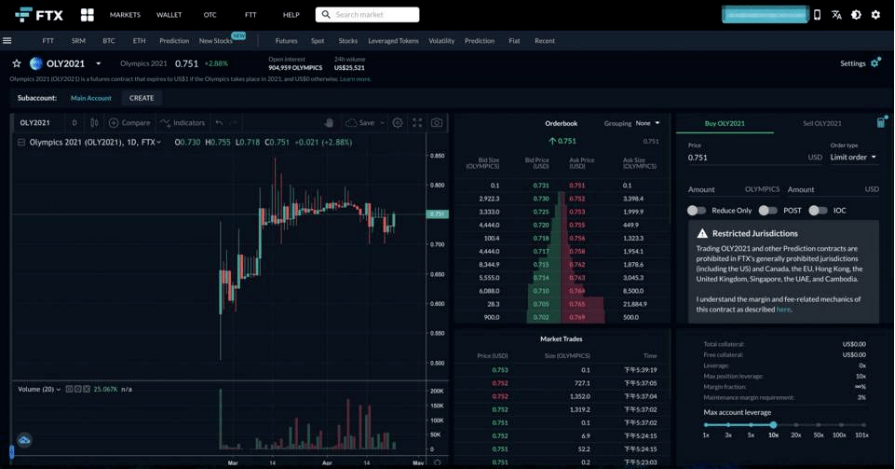Turn on the POST order toggle
The height and width of the screenshot is (469, 895).
[767, 210]
